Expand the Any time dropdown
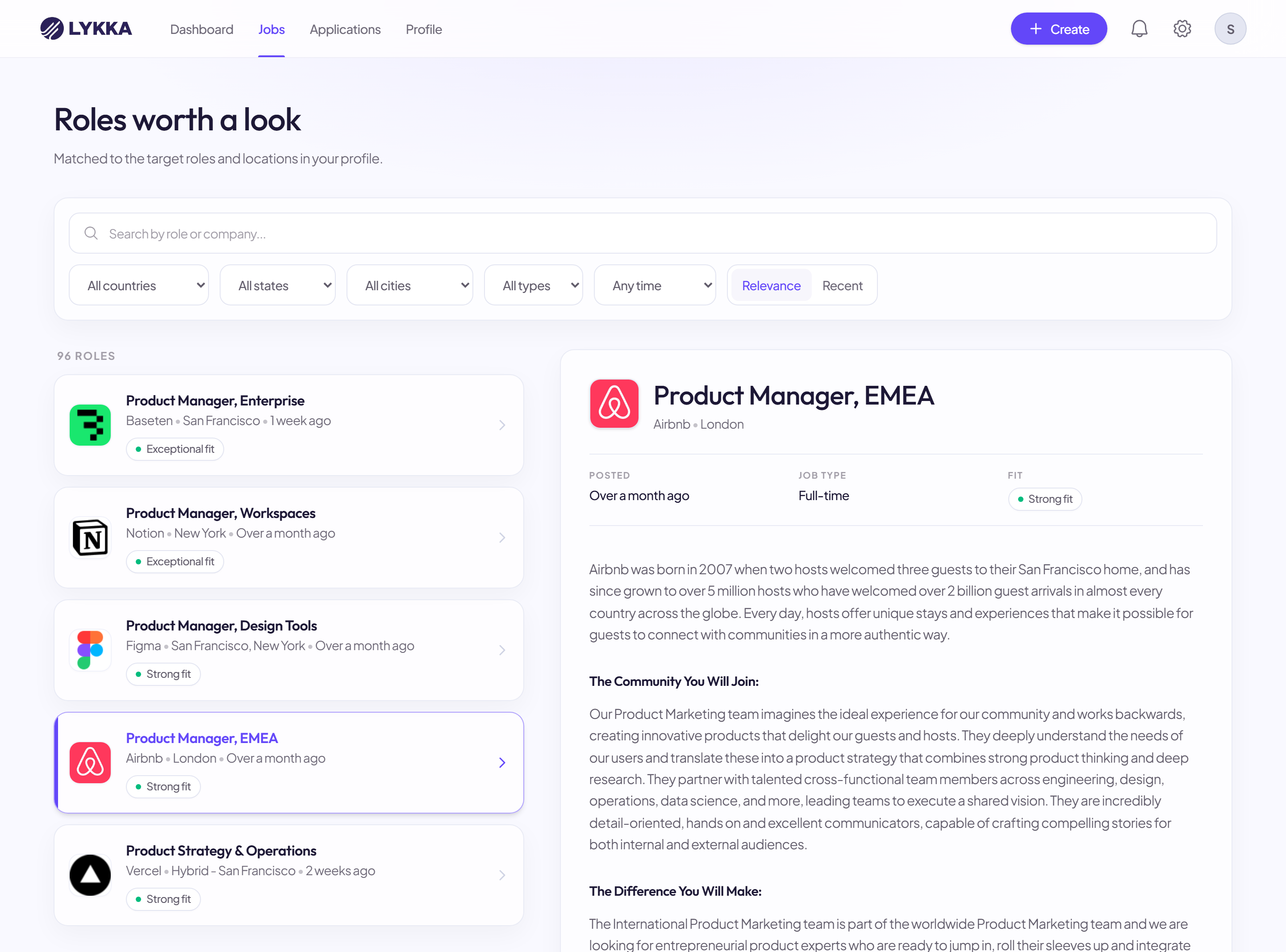This screenshot has width=1286, height=952. coord(655,285)
